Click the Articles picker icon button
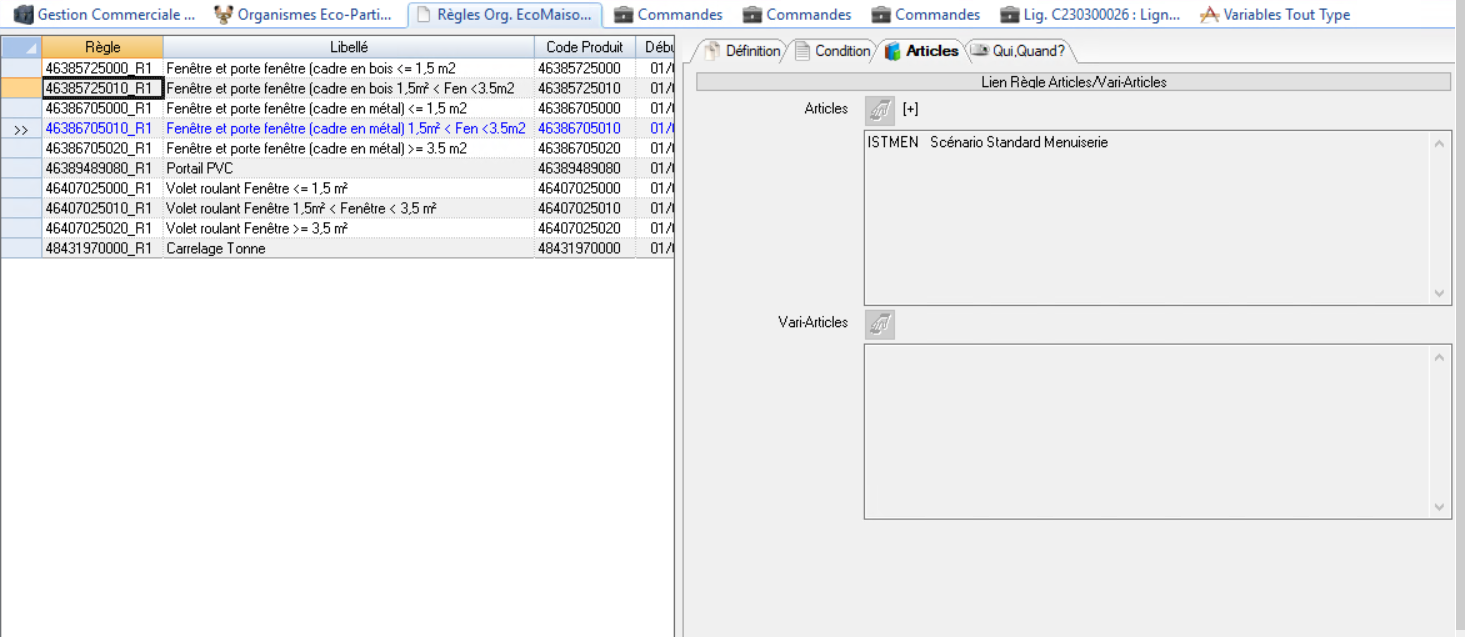 (x=879, y=109)
